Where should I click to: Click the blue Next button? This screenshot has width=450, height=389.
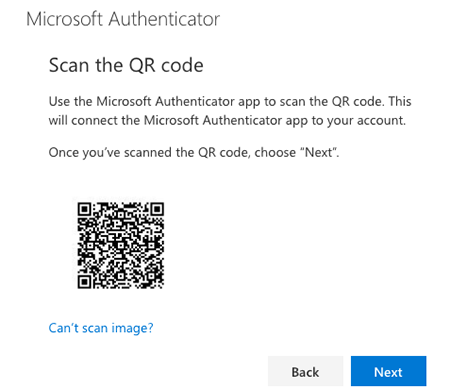[388, 371]
